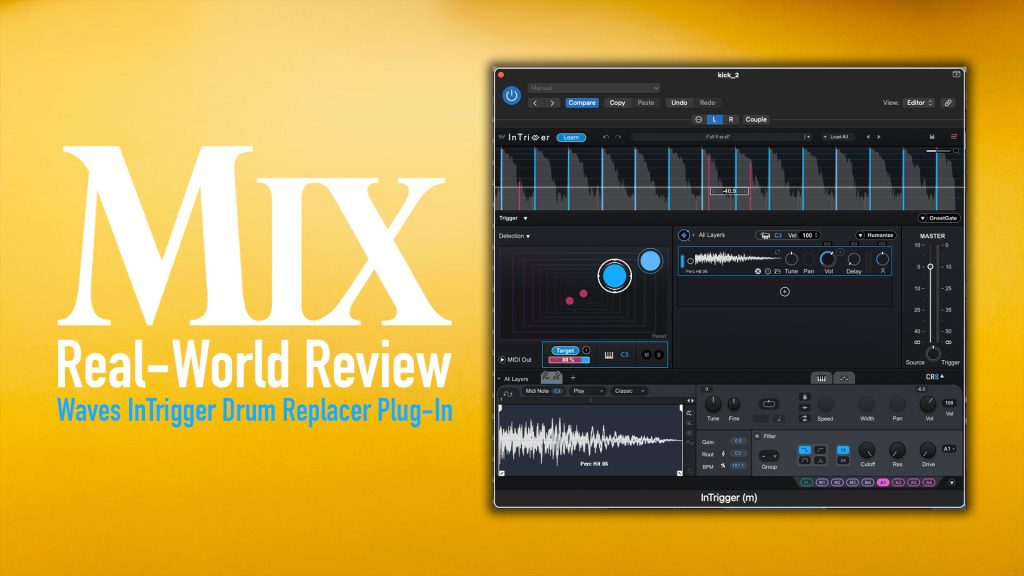Click the loop icon in sample editor

point(507,394)
